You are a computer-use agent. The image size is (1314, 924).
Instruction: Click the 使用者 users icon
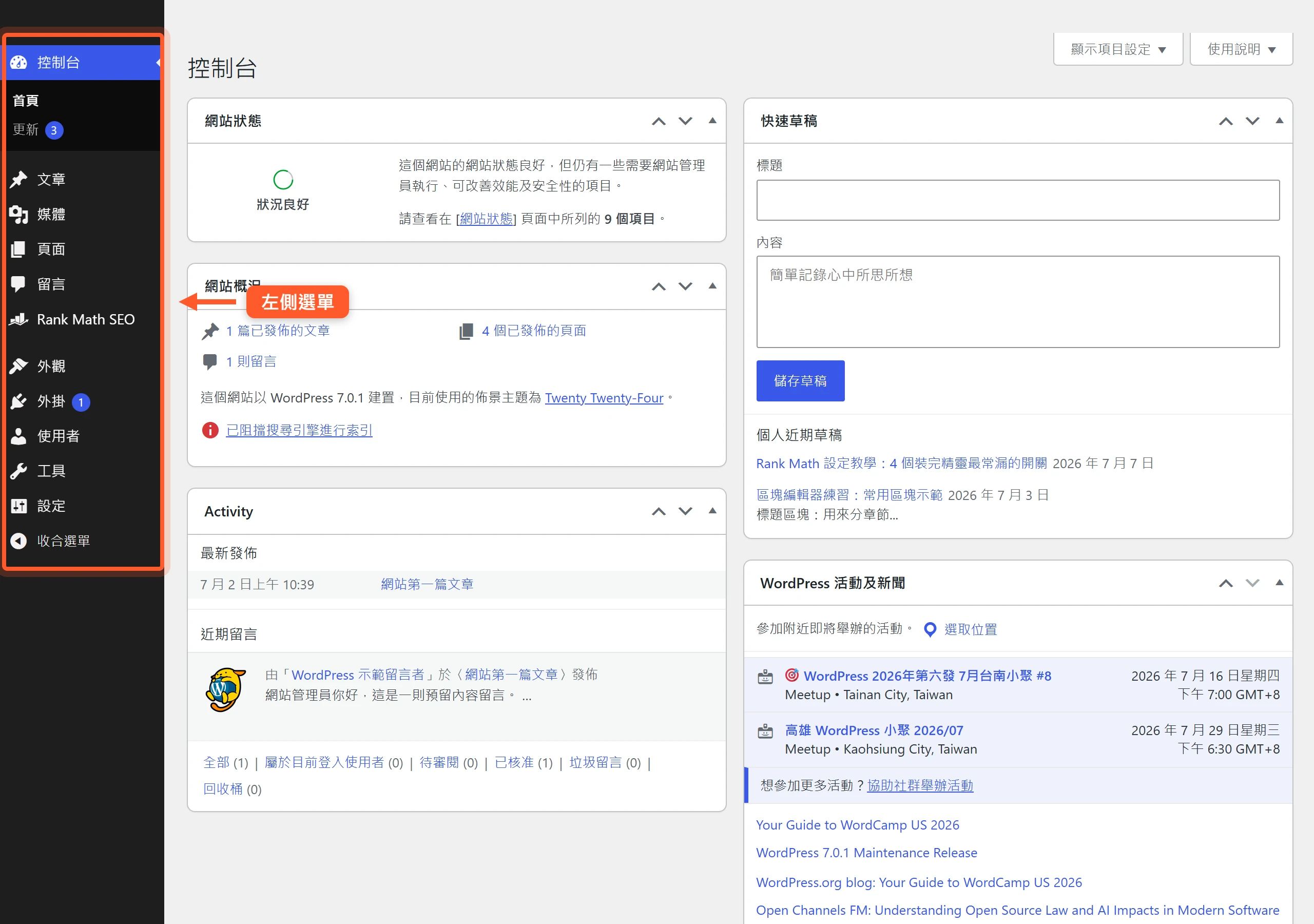click(19, 436)
